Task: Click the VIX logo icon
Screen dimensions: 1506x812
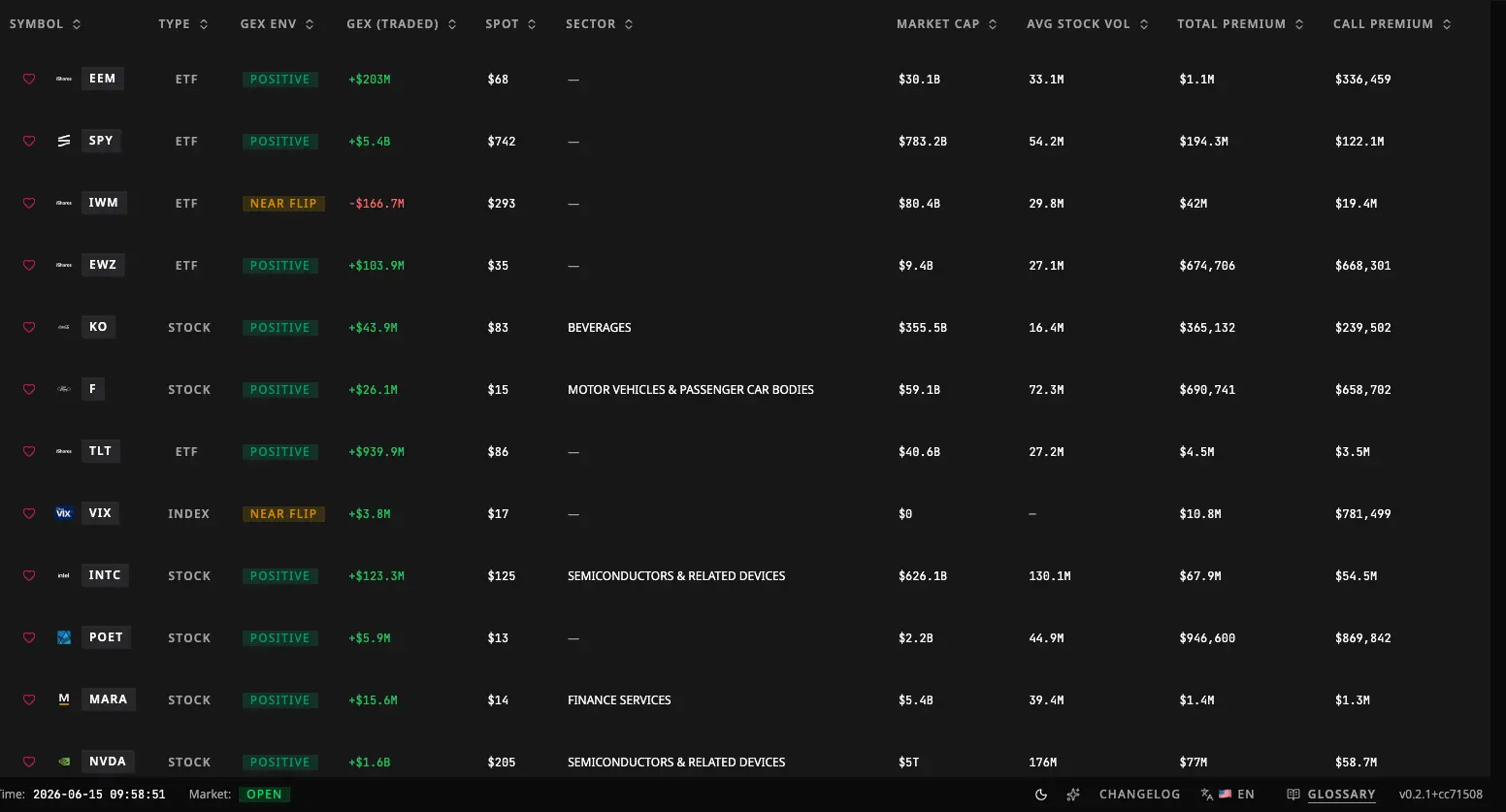Action: pos(64,513)
